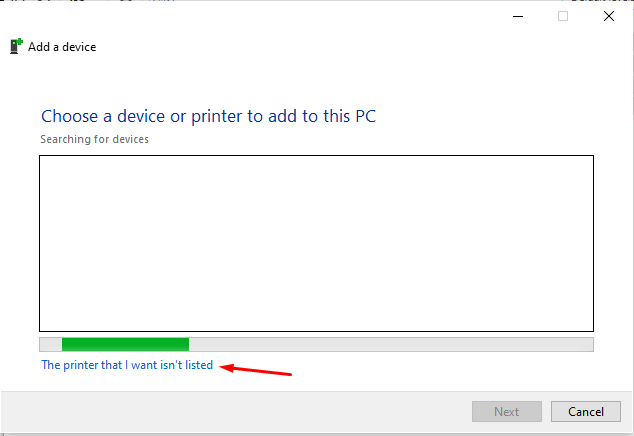The width and height of the screenshot is (634, 436).
Task: Click the "Searching for devices" status text
Action: click(x=94, y=139)
